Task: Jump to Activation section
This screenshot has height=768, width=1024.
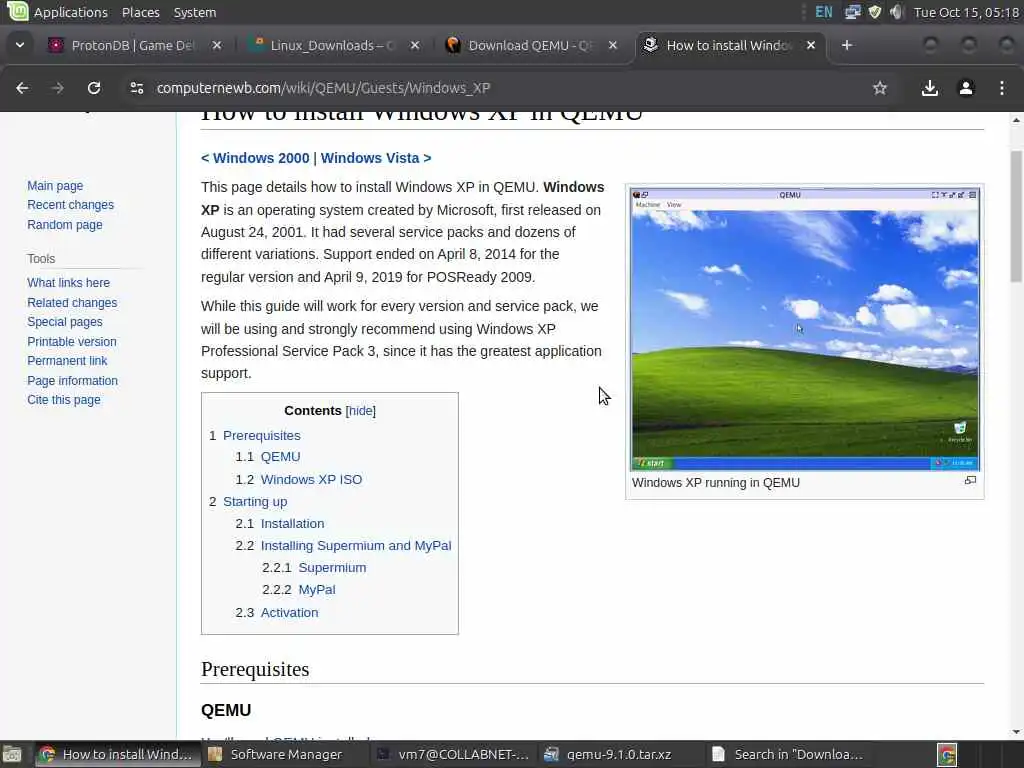Action: click(289, 613)
